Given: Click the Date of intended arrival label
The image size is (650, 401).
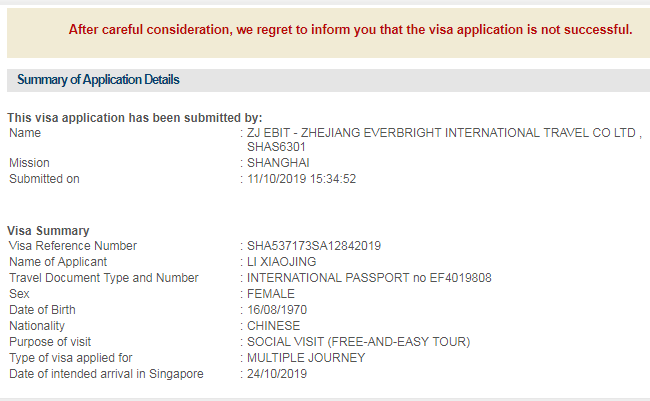Looking at the screenshot, I should coord(105,374).
